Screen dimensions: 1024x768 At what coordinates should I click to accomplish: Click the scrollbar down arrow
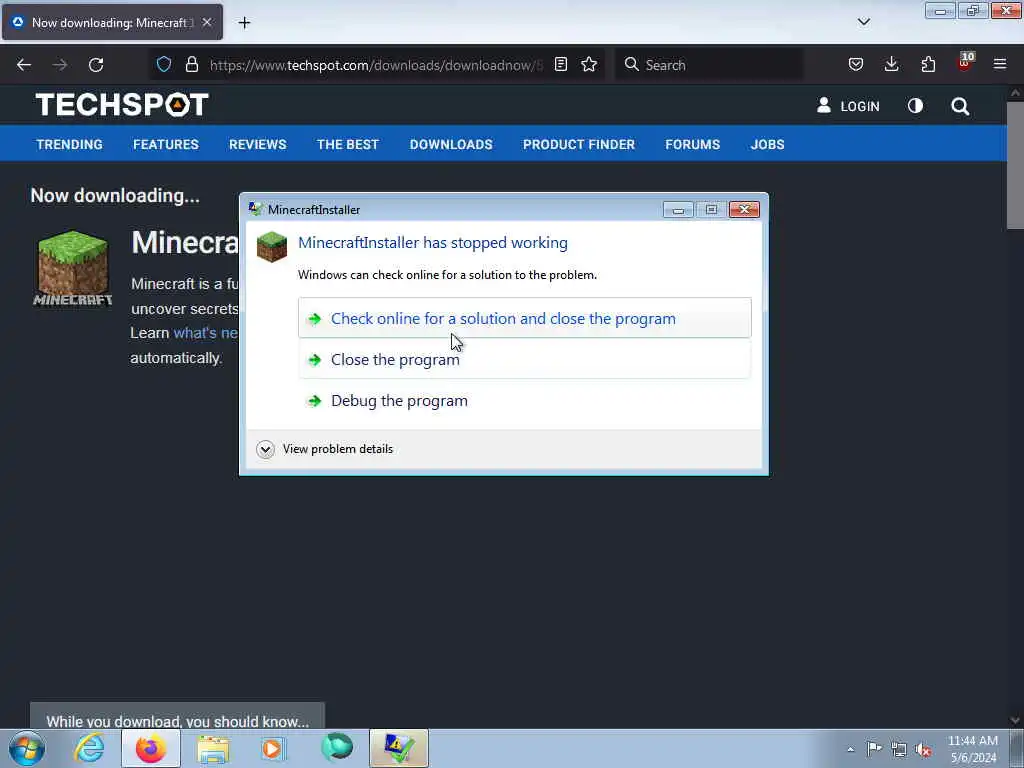point(1015,720)
